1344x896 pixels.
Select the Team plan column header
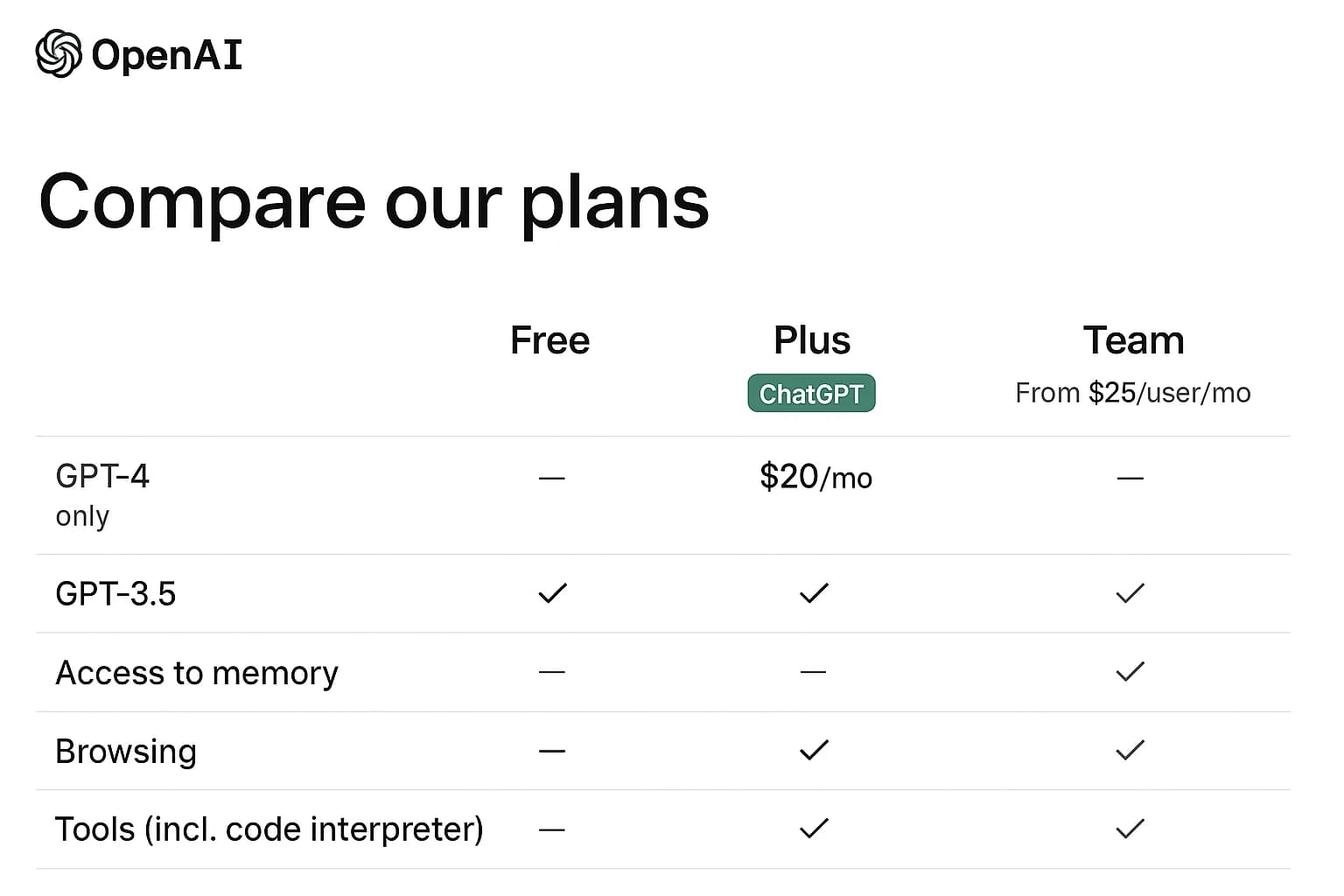[x=1133, y=340]
